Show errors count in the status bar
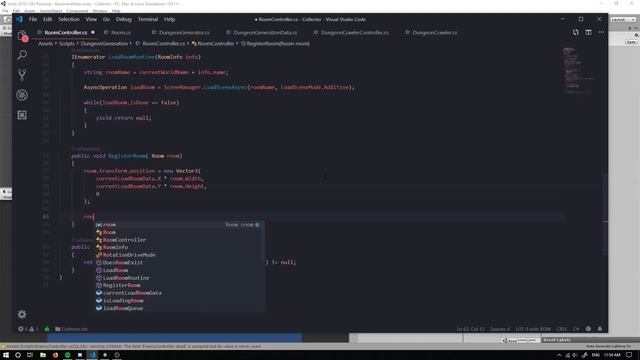The image size is (640, 360). [22, 329]
